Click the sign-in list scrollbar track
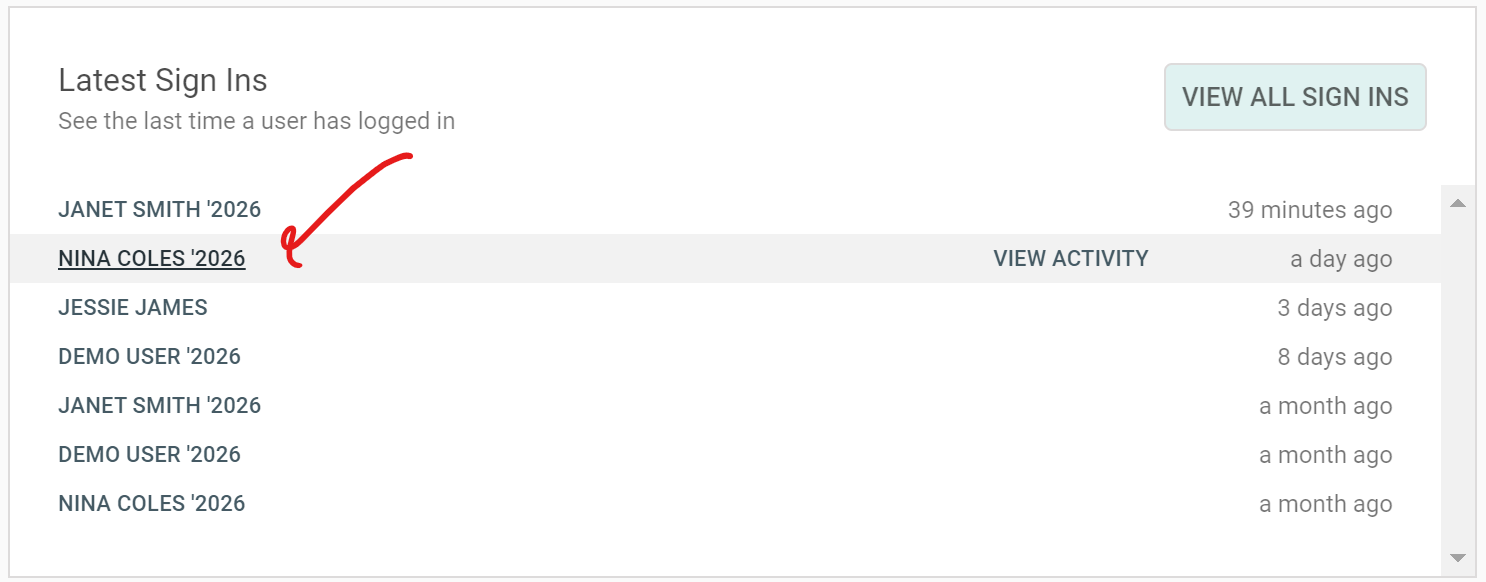The height and width of the screenshot is (582, 1486). (1457, 380)
